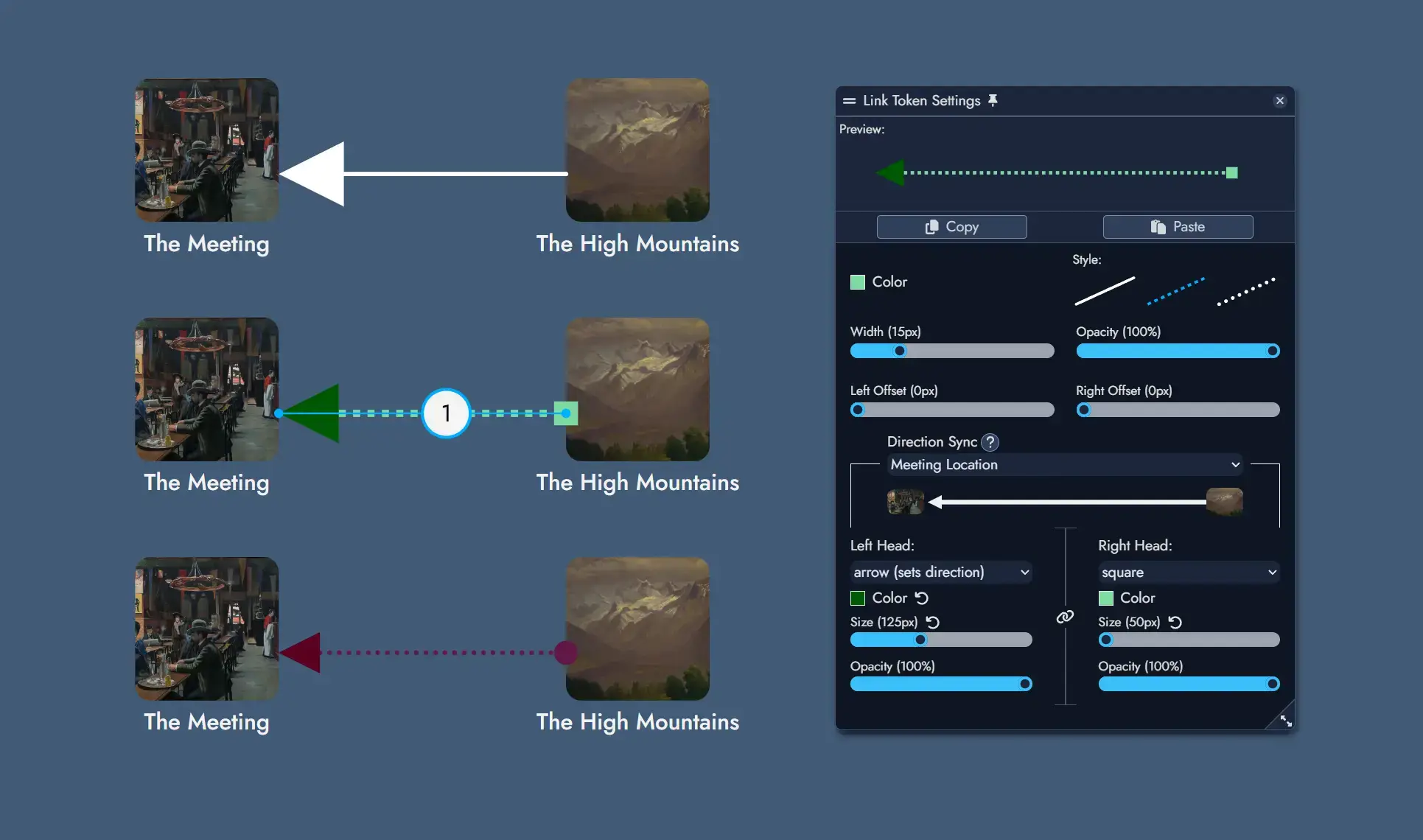Select the white dotted line style
The image size is (1423, 840).
[x=1246, y=291]
